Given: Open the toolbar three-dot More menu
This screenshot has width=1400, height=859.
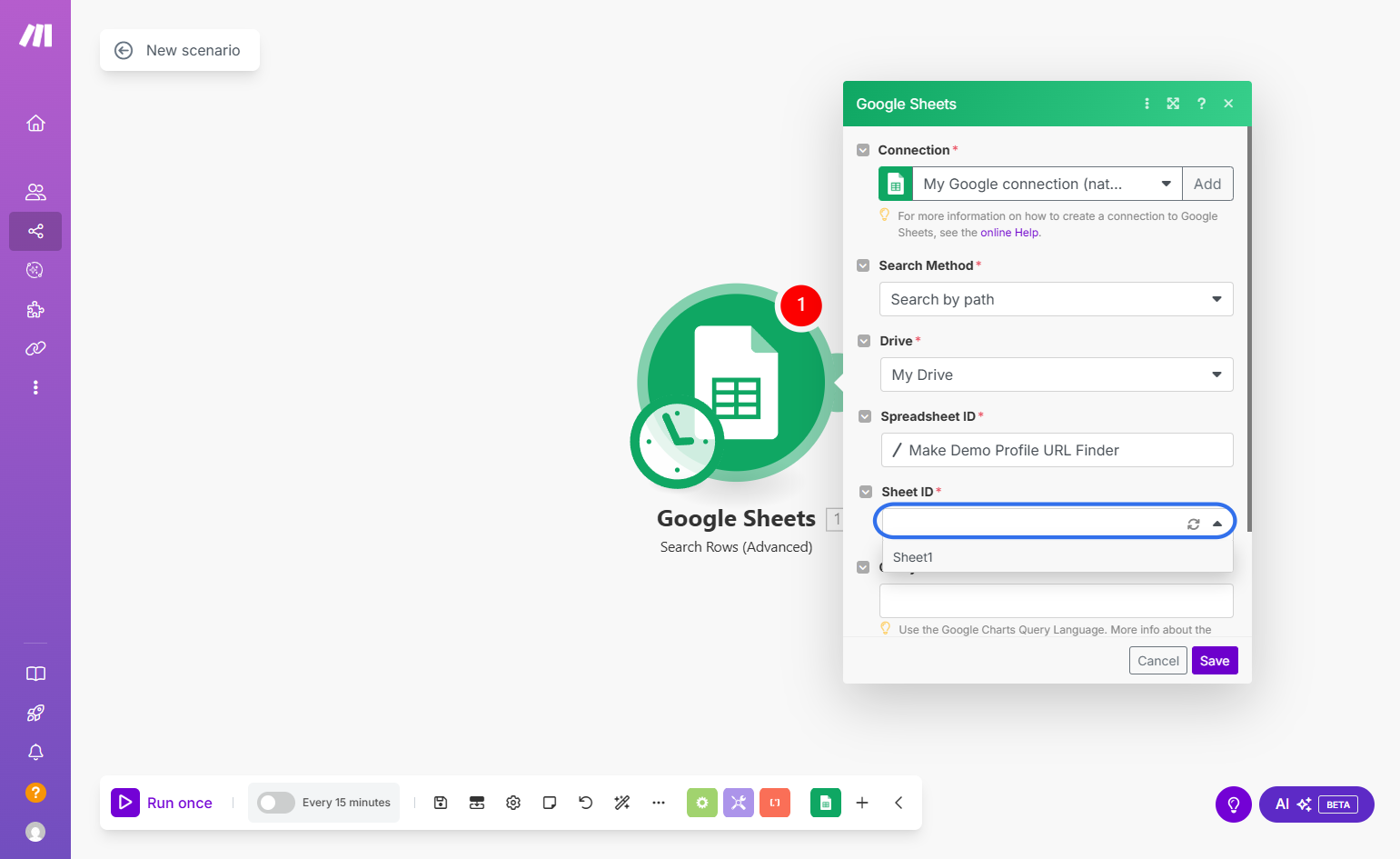Looking at the screenshot, I should click(x=659, y=803).
